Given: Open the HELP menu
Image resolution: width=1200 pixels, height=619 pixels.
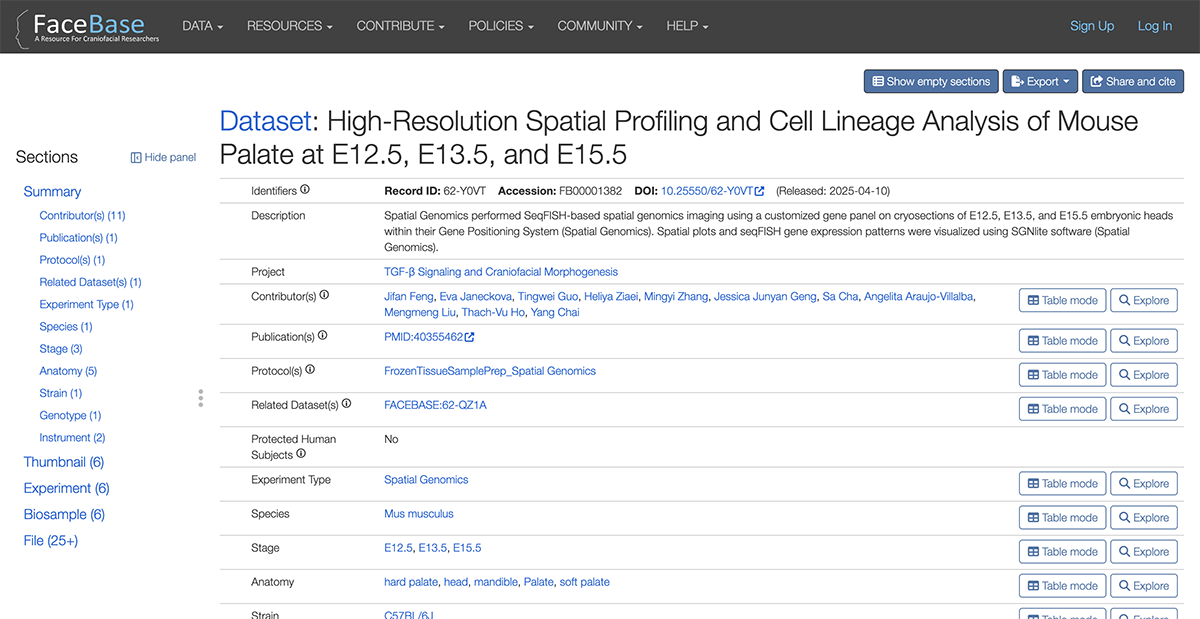Looking at the screenshot, I should point(686,26).
